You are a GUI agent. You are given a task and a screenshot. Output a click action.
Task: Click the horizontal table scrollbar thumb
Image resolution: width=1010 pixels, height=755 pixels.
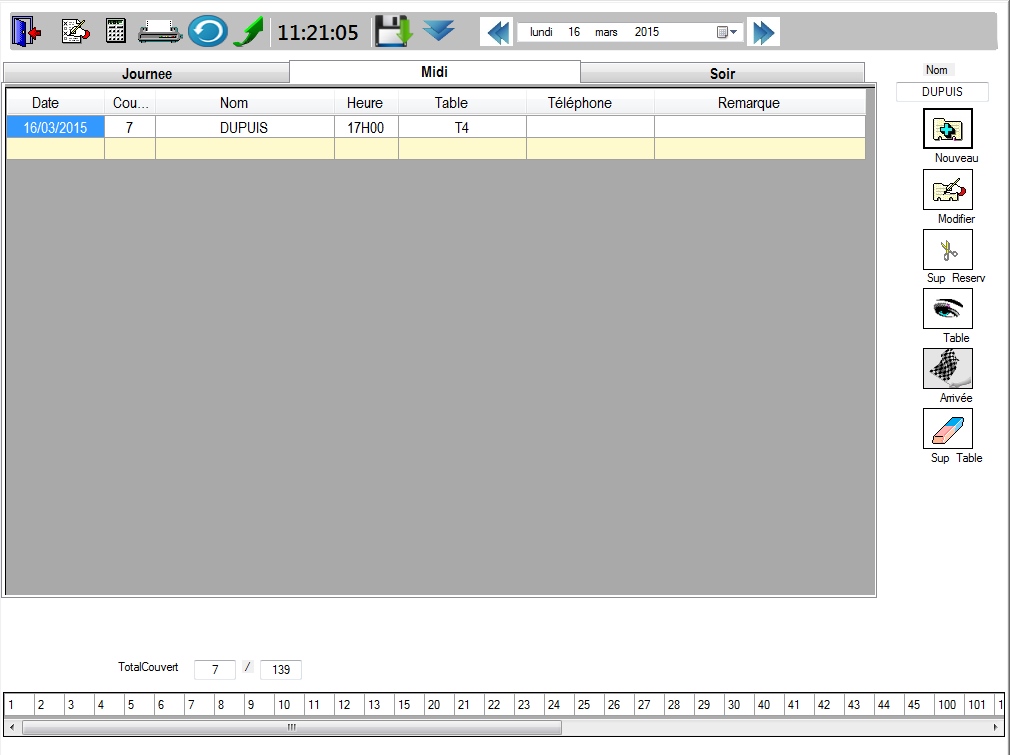[x=291, y=728]
